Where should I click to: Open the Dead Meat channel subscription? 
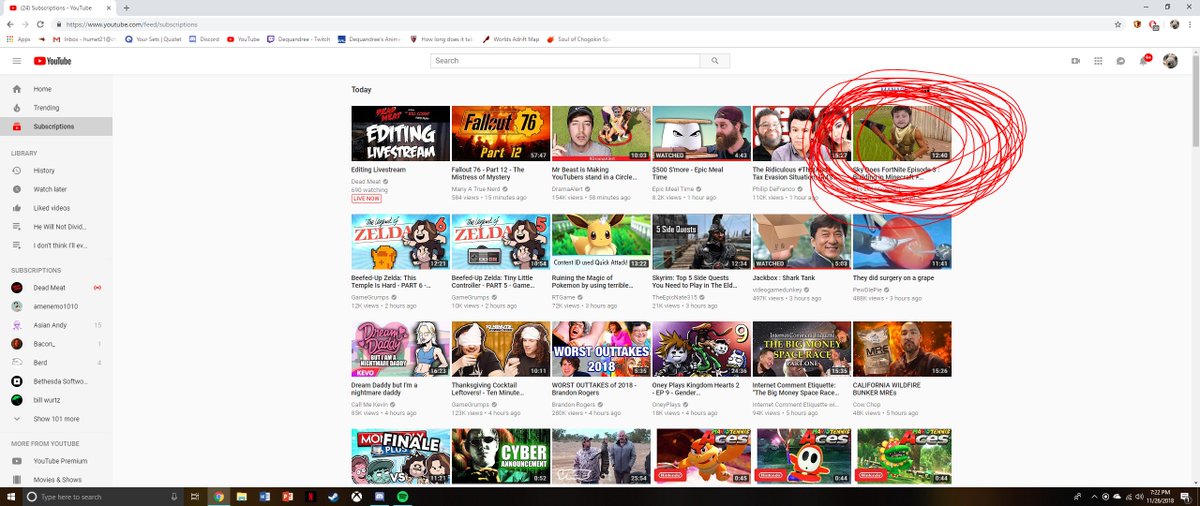[x=56, y=288]
